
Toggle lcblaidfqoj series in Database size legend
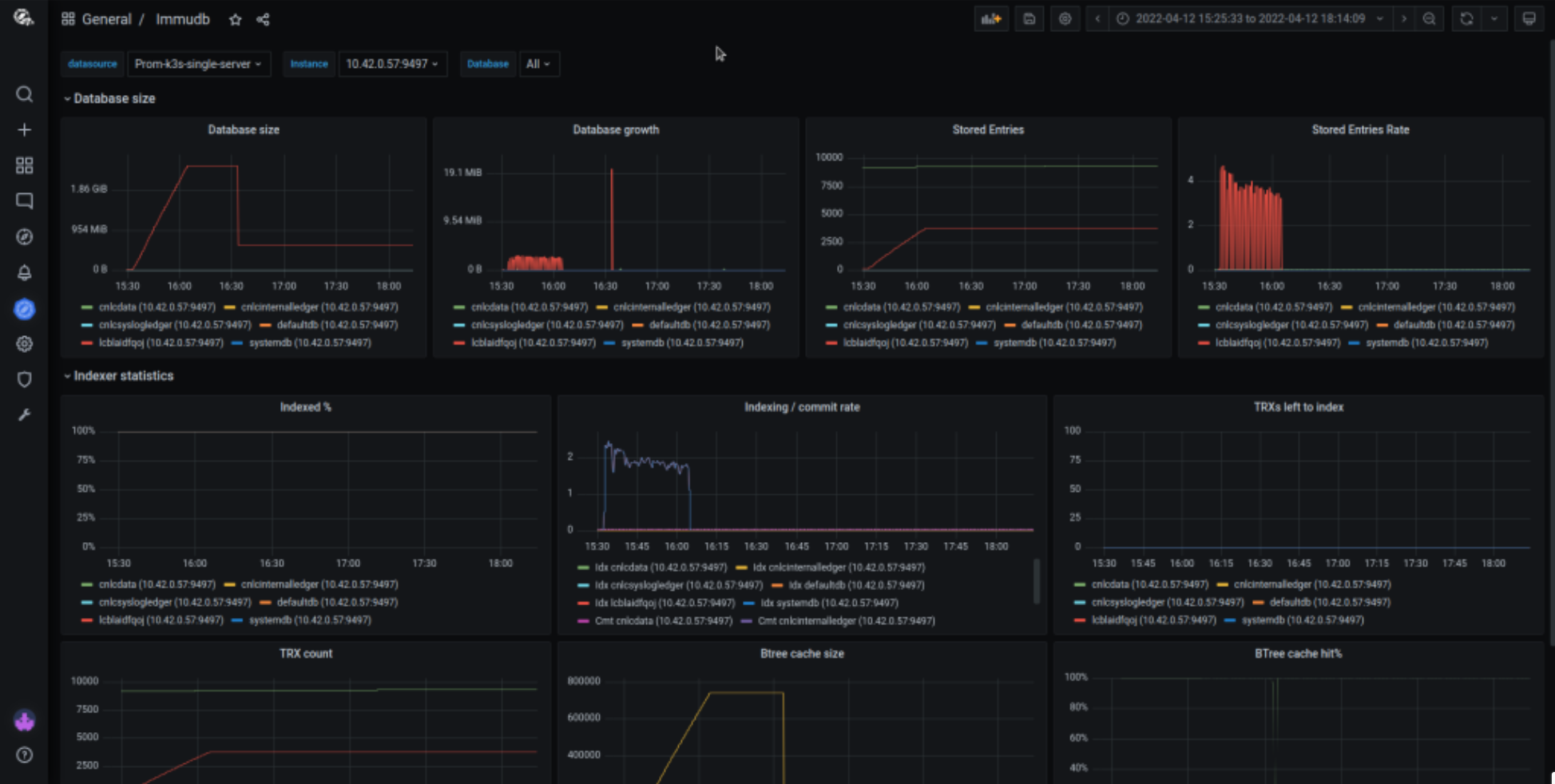(161, 343)
